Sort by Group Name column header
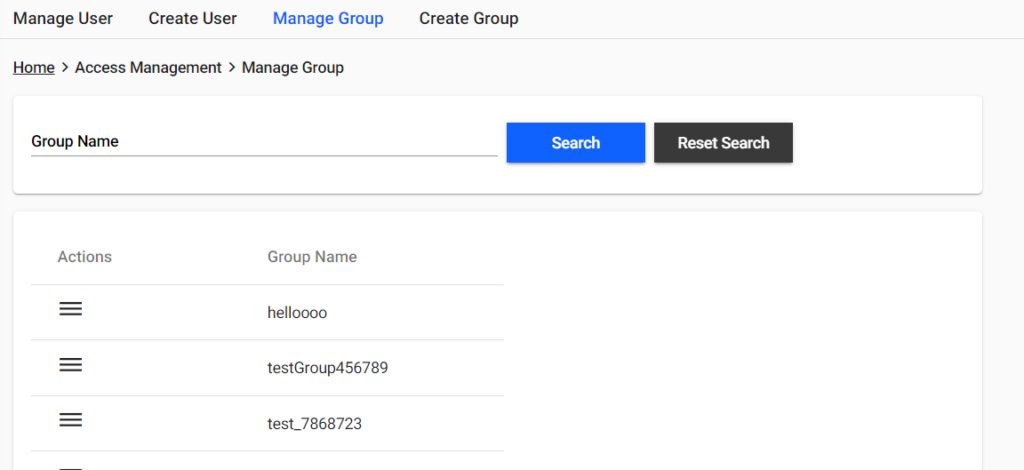This screenshot has height=470, width=1024. pyautogui.click(x=312, y=257)
